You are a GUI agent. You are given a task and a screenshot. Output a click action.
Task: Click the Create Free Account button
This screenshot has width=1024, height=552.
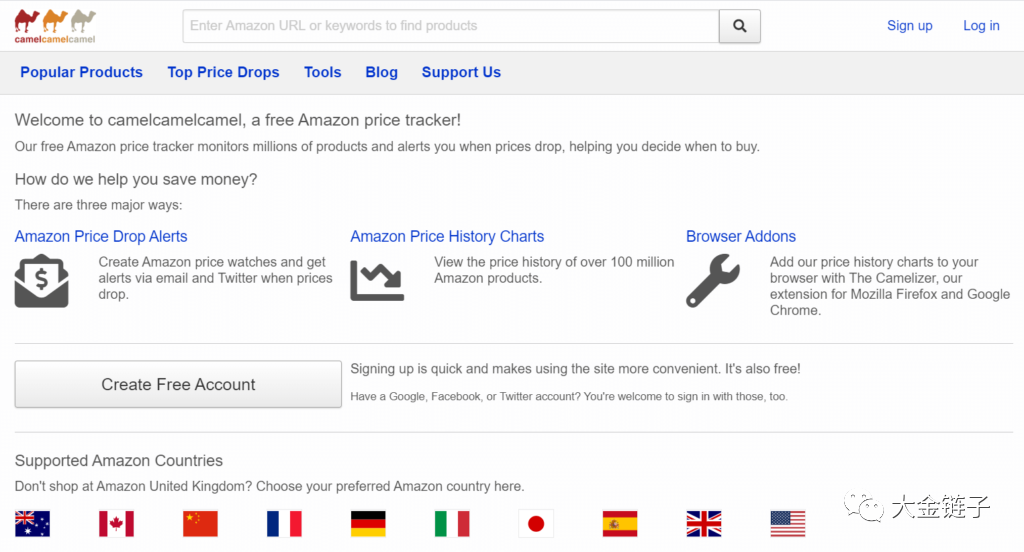coord(178,384)
